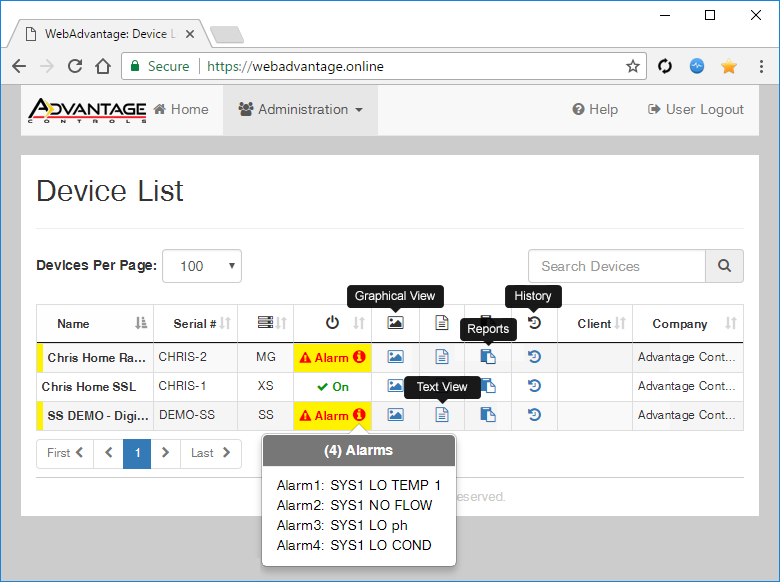
Task: Select Chris Home Ra... device name
Action: click(x=97, y=358)
